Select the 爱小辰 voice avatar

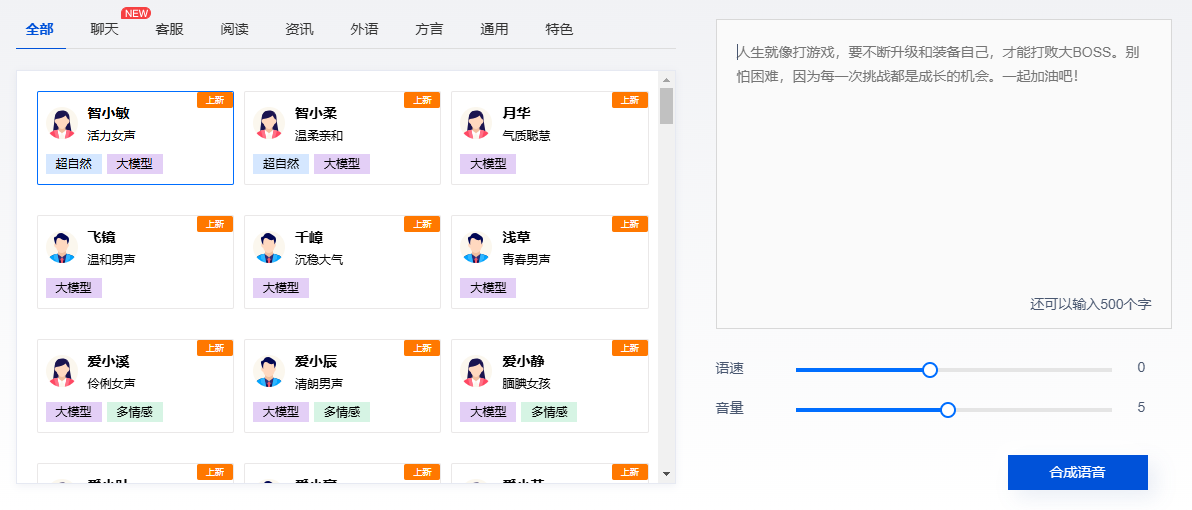270,371
